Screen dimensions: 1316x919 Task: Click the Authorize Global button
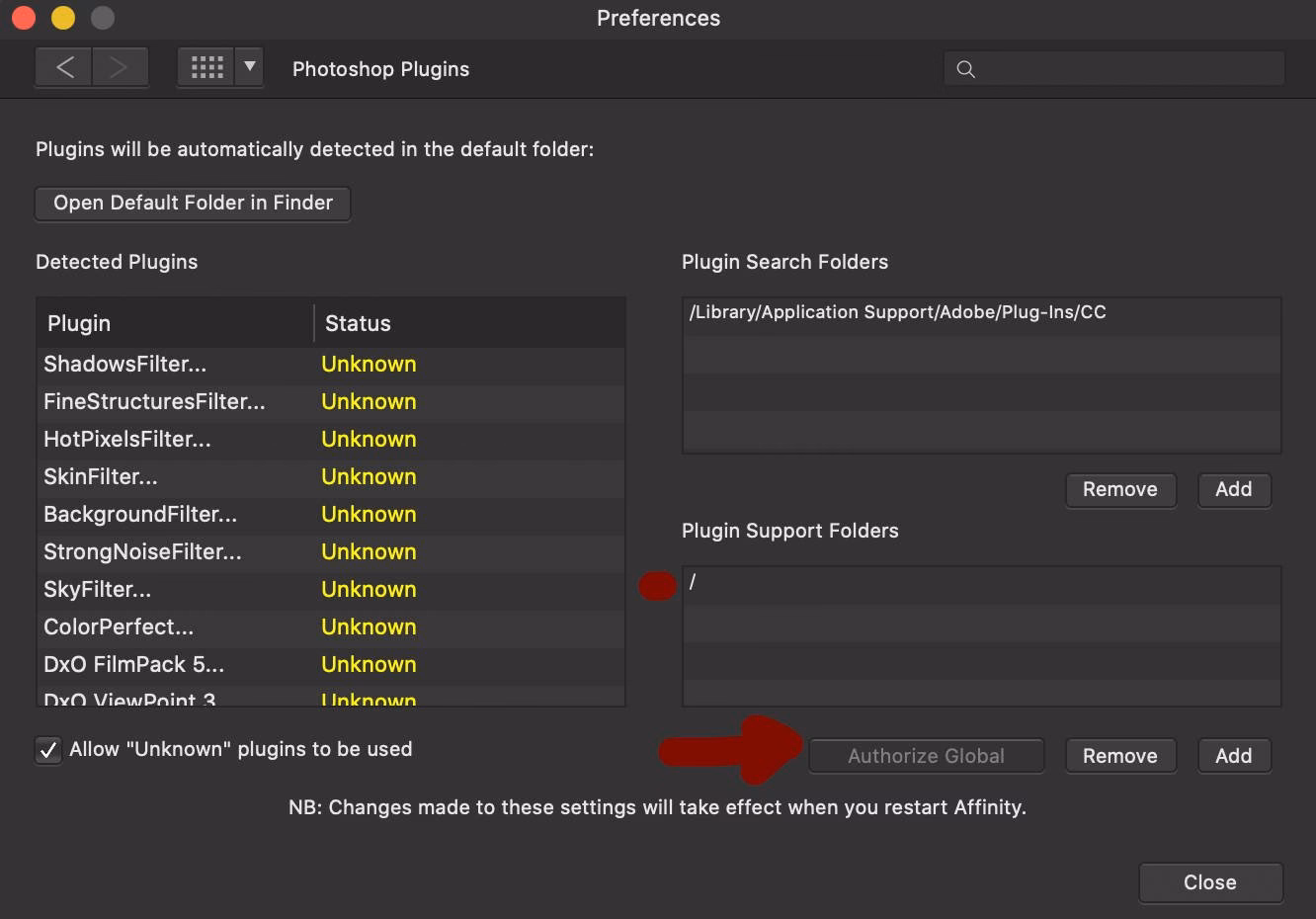tap(926, 755)
